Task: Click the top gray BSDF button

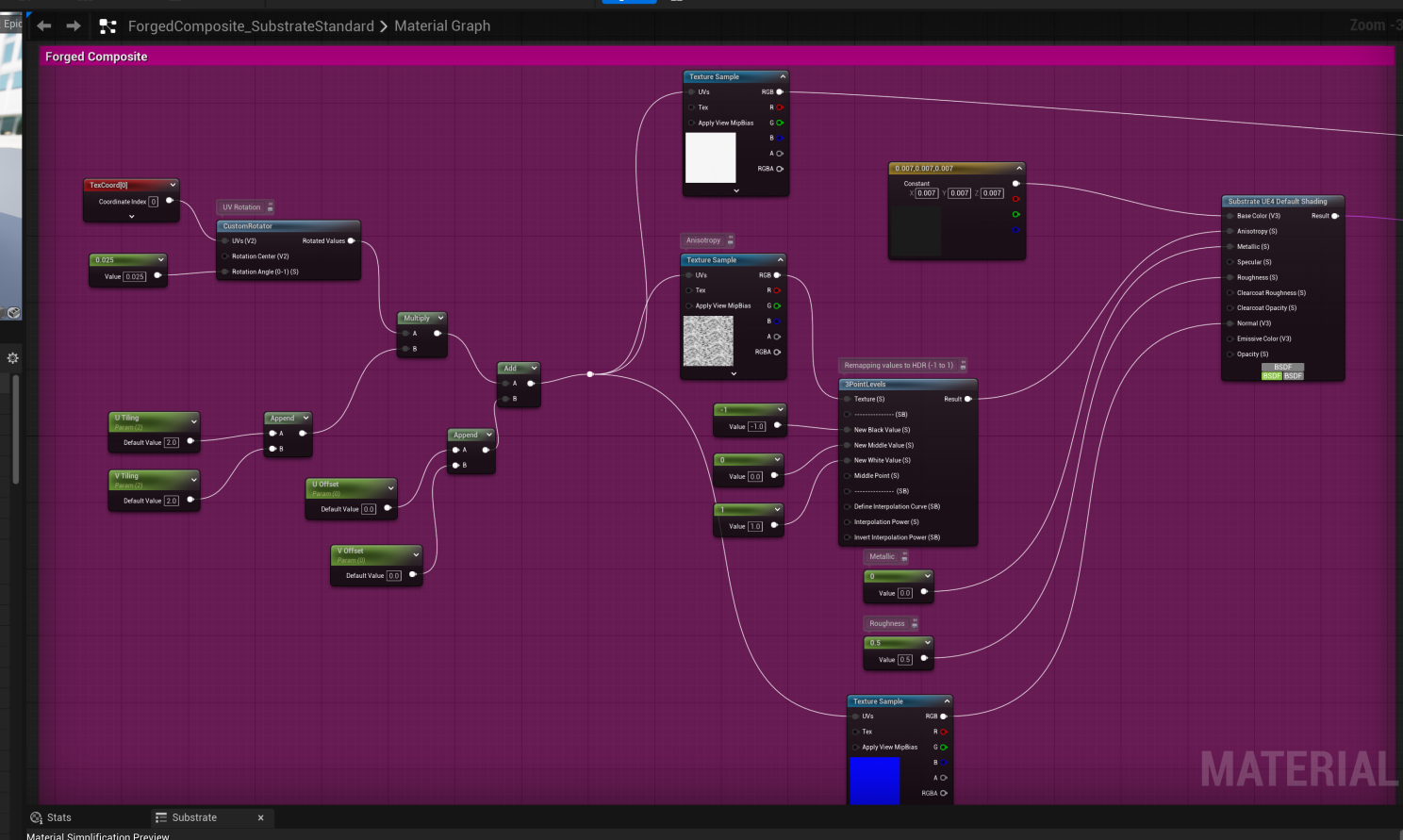Action: tap(1283, 368)
